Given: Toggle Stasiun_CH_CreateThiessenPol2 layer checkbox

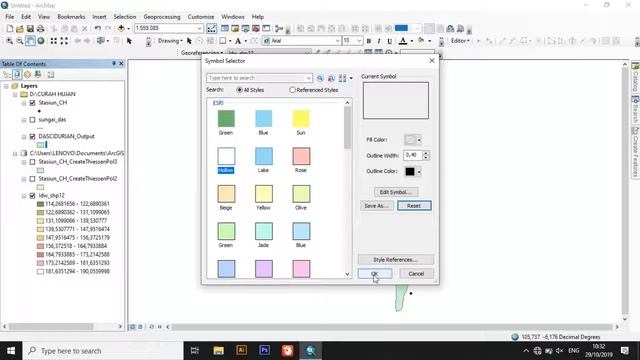Looking at the screenshot, I should [x=33, y=179].
